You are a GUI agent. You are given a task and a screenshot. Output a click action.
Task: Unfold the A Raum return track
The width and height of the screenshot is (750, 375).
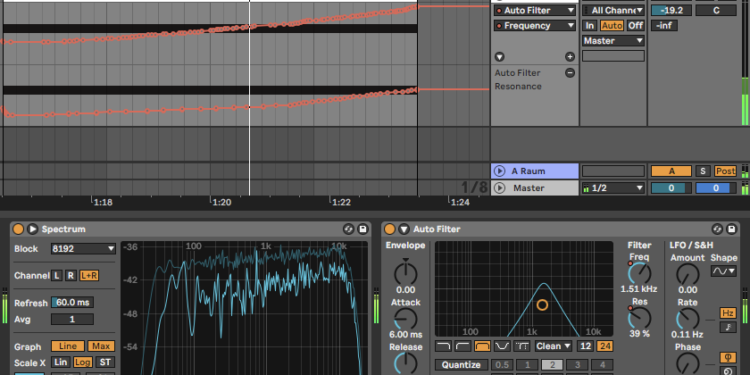click(x=499, y=171)
